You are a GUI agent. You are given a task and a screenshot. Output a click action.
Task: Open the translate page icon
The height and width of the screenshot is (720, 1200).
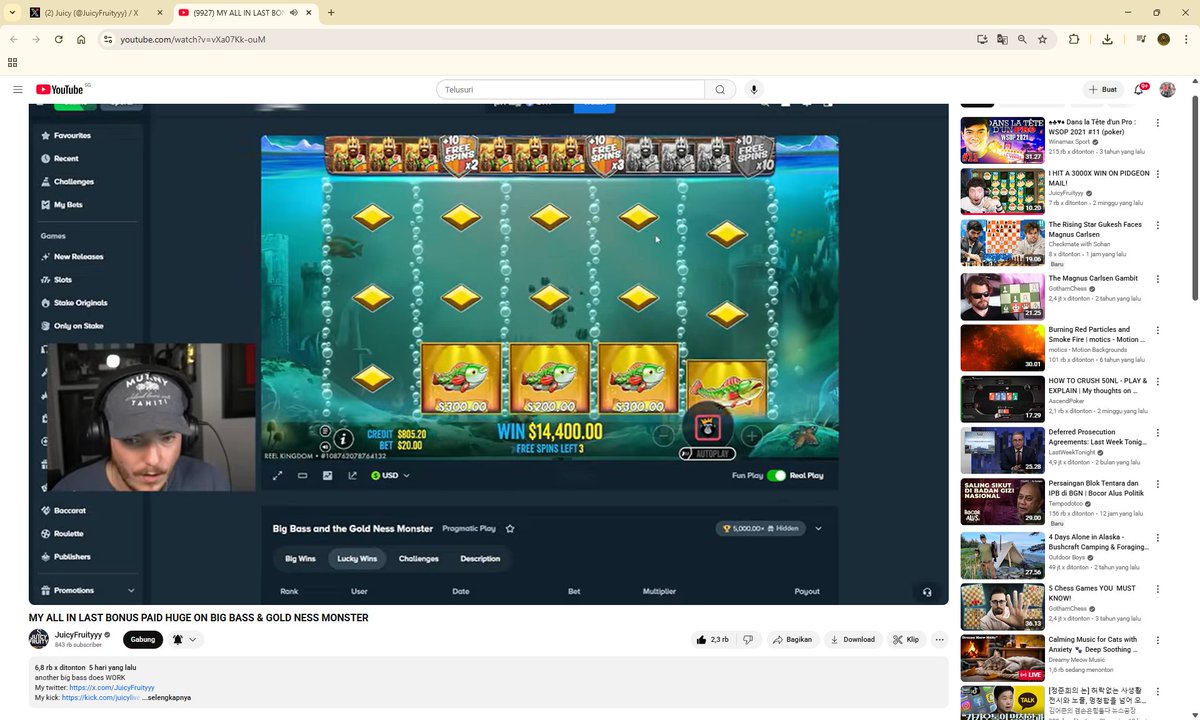coord(1002,39)
